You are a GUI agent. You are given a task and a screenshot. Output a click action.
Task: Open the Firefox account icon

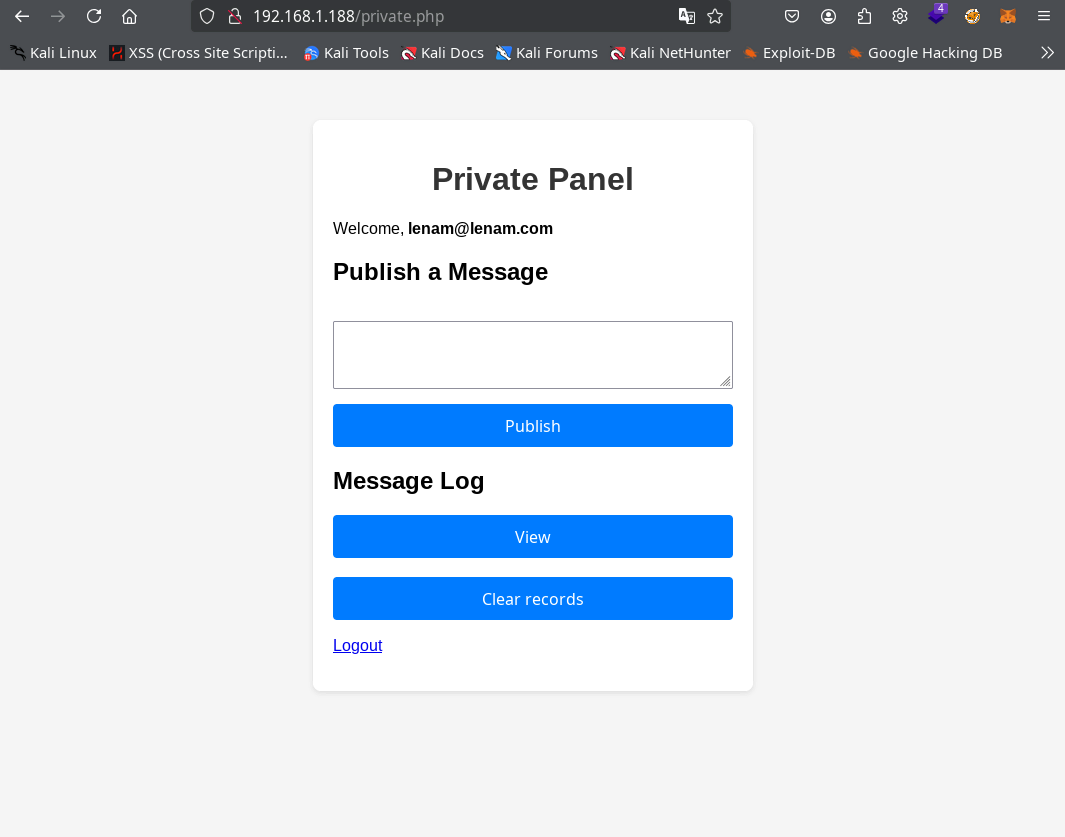828,16
